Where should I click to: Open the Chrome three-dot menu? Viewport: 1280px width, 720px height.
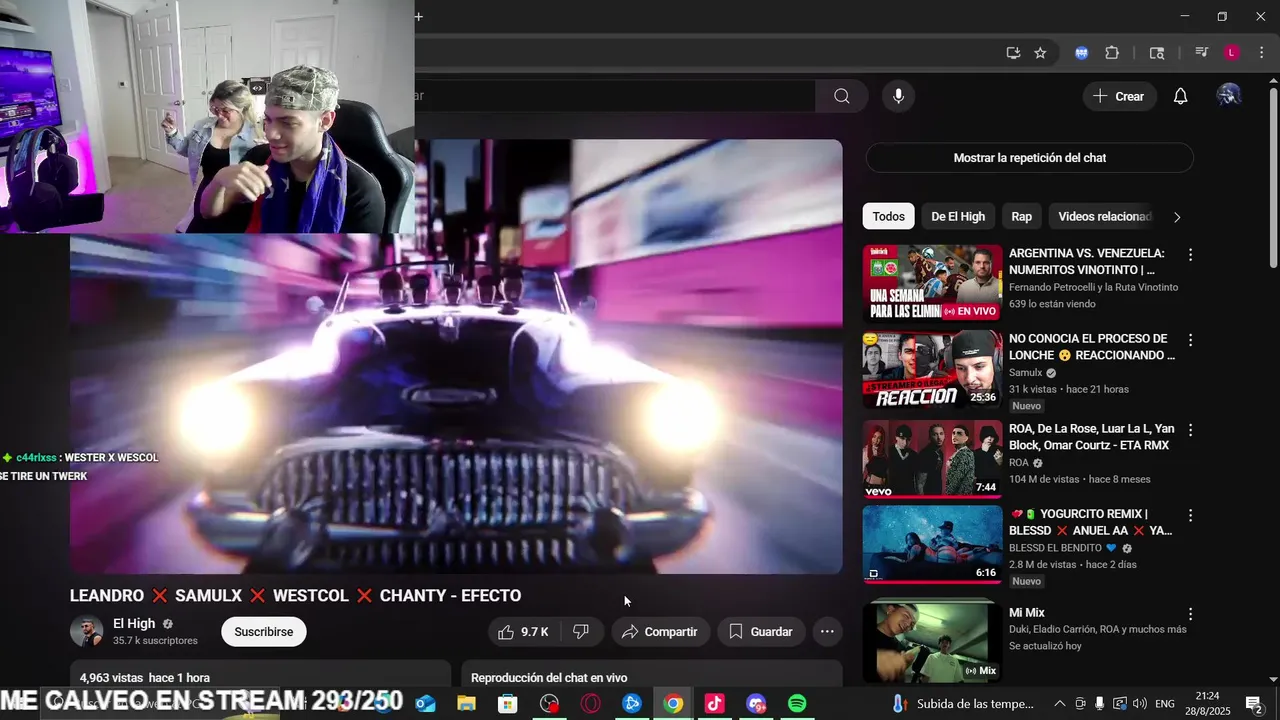tap(1261, 53)
